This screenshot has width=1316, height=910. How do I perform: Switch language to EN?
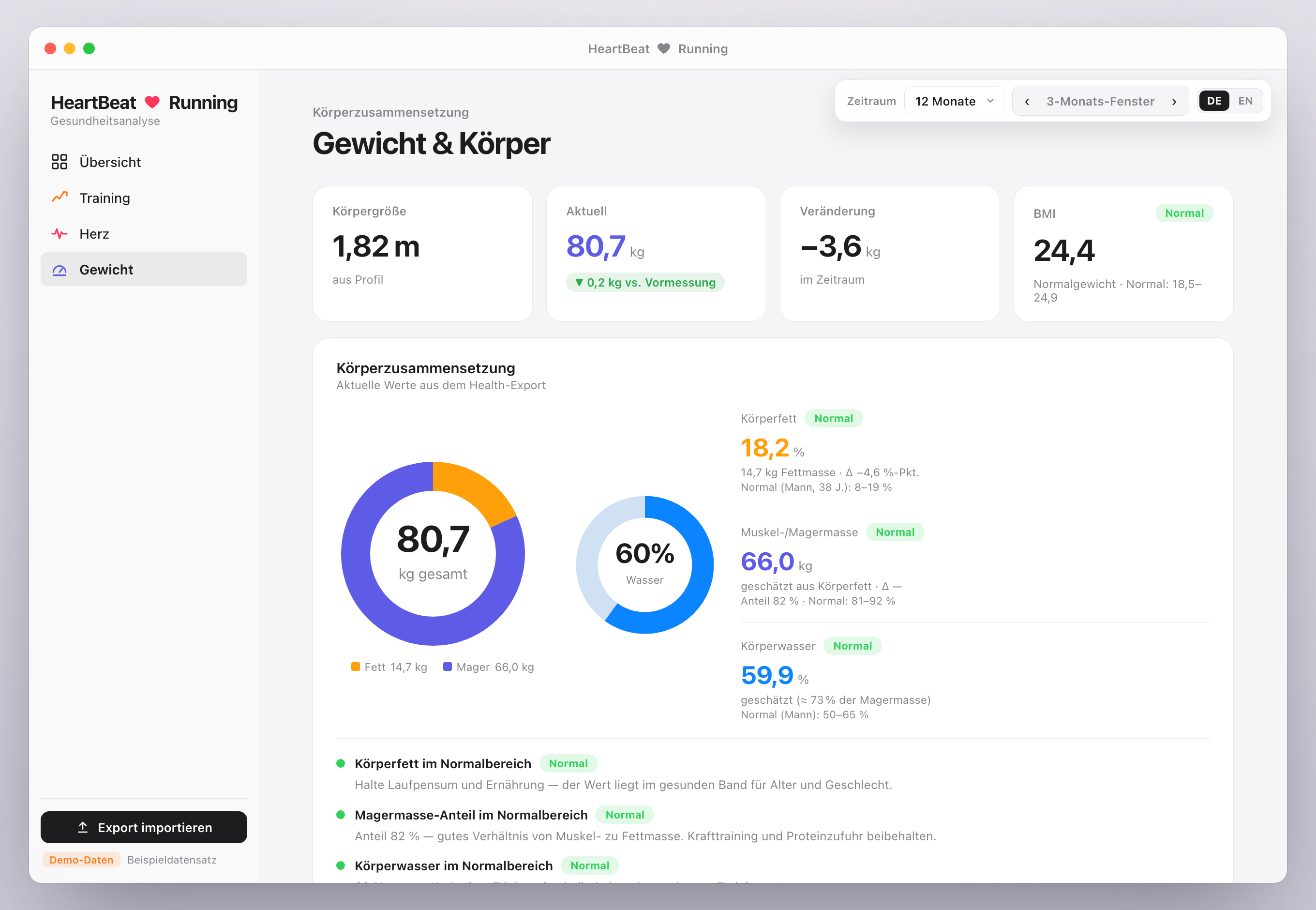(x=1245, y=101)
